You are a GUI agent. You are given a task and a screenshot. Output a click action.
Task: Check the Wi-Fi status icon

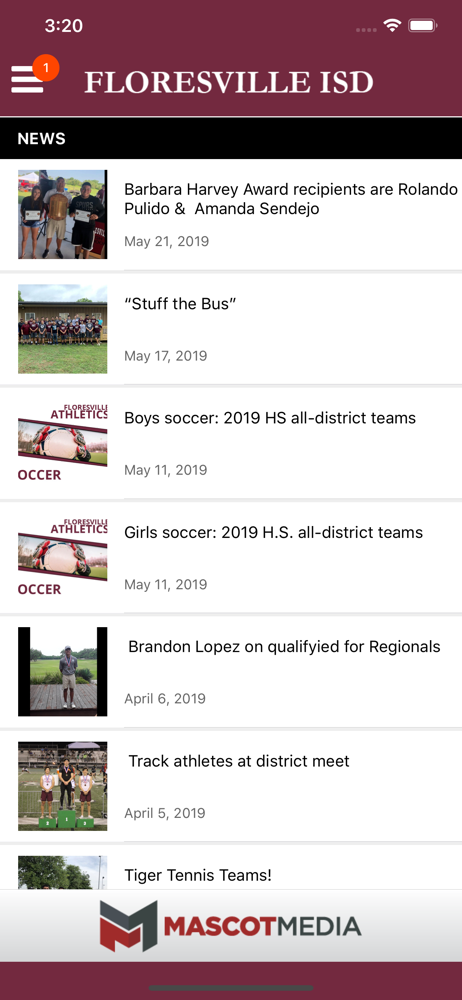[x=392, y=26]
